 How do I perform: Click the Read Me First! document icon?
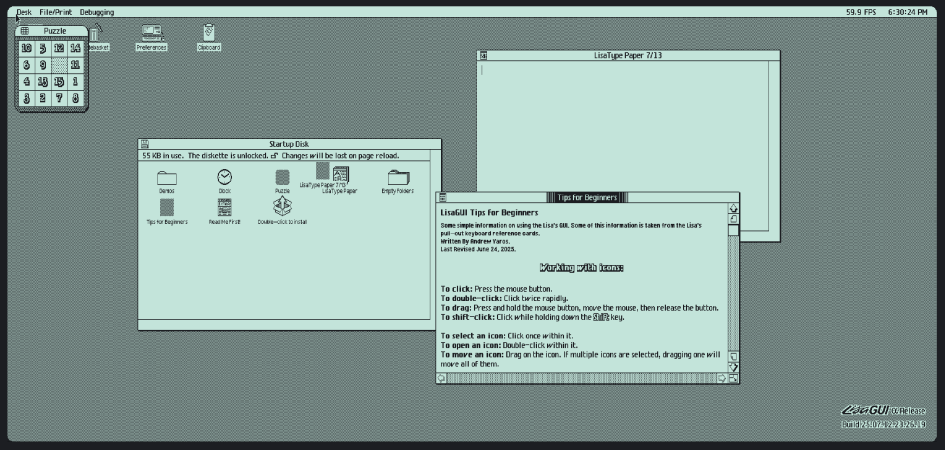click(224, 207)
